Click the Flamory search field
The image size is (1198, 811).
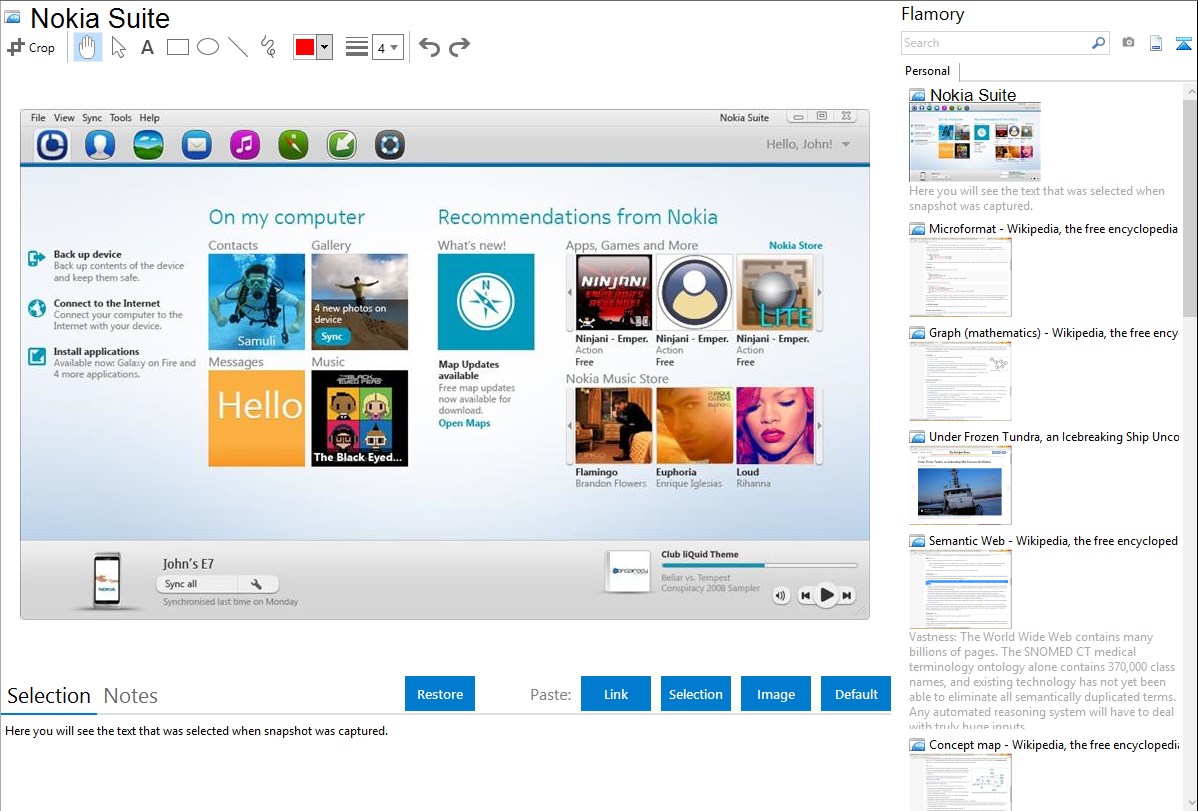coord(995,43)
